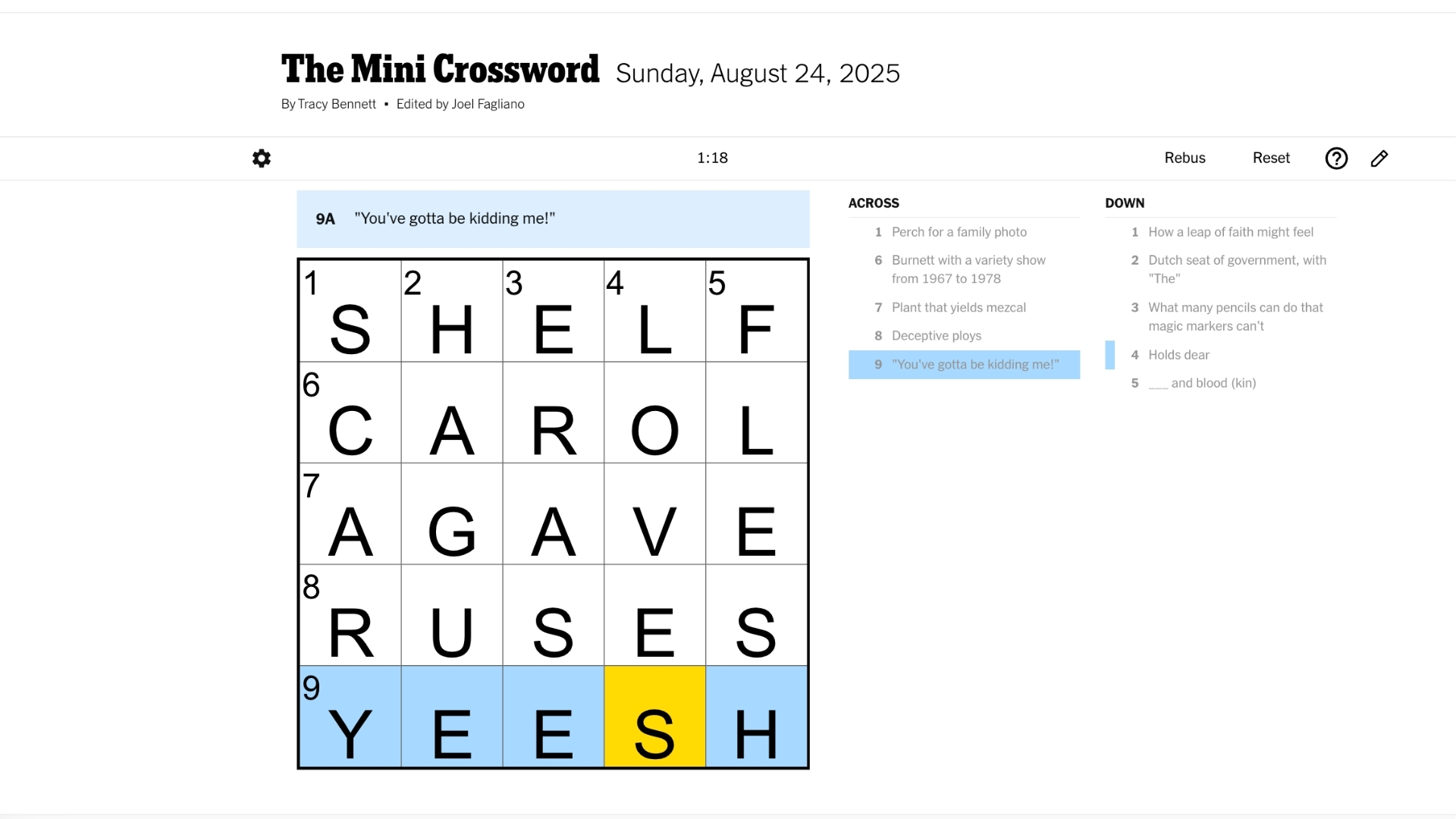Select clue 2 Down about Dutch government seat

coord(1236,269)
